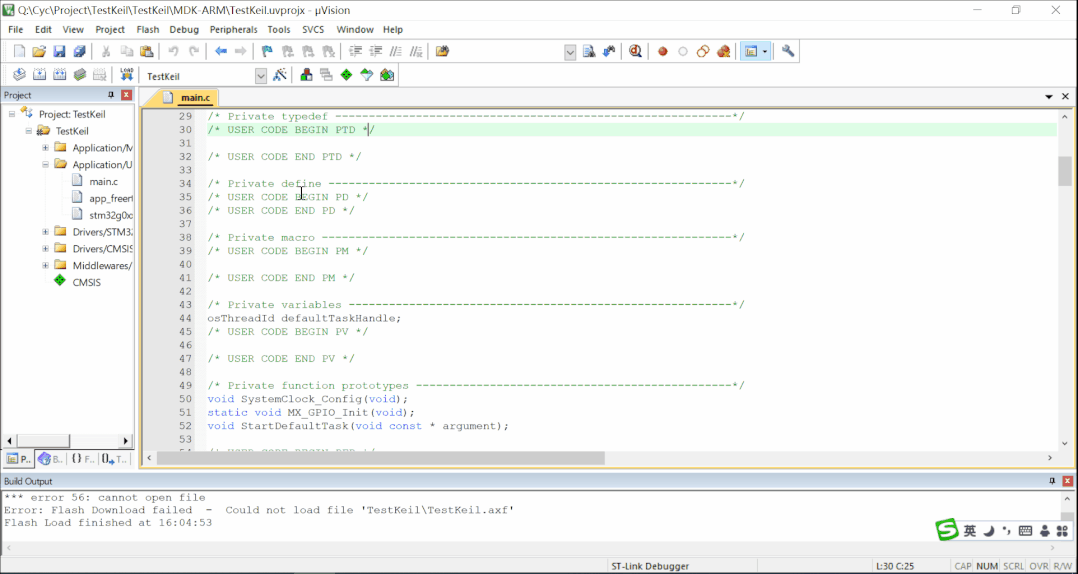Viewport: 1078px width, 574px height.
Task: Open the TestKeil target dropdown
Action: coord(261,76)
